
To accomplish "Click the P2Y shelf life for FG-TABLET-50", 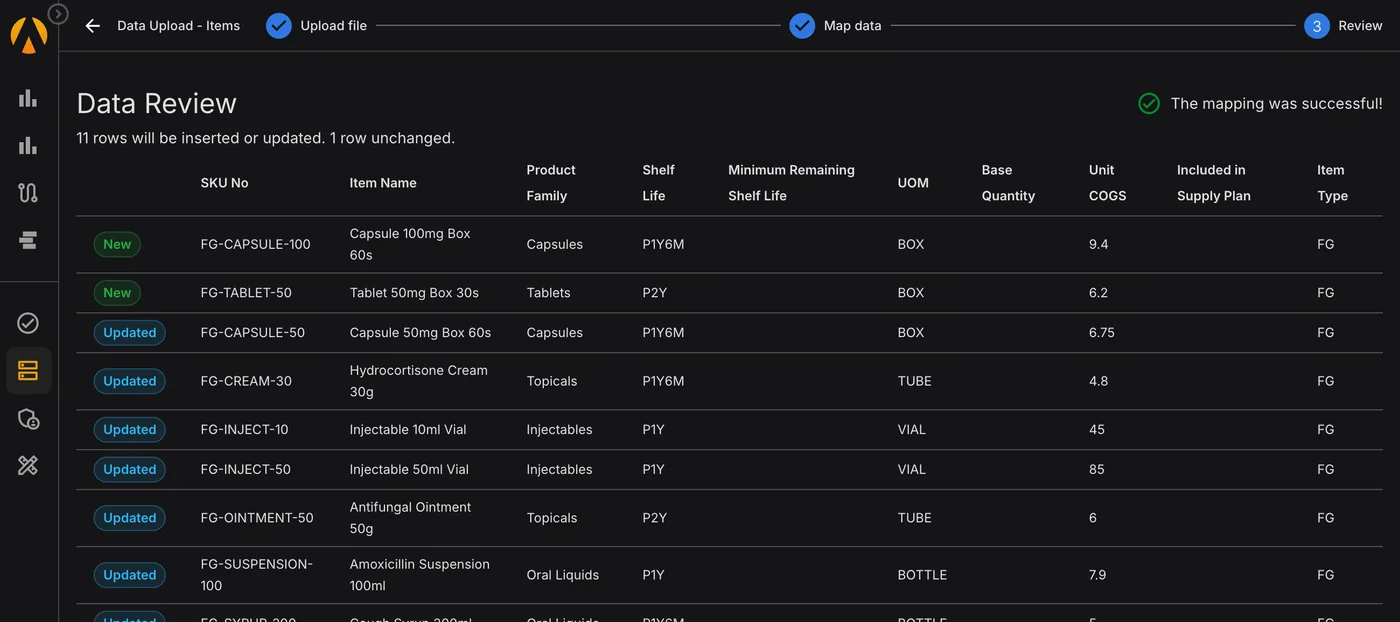I will (x=655, y=293).
